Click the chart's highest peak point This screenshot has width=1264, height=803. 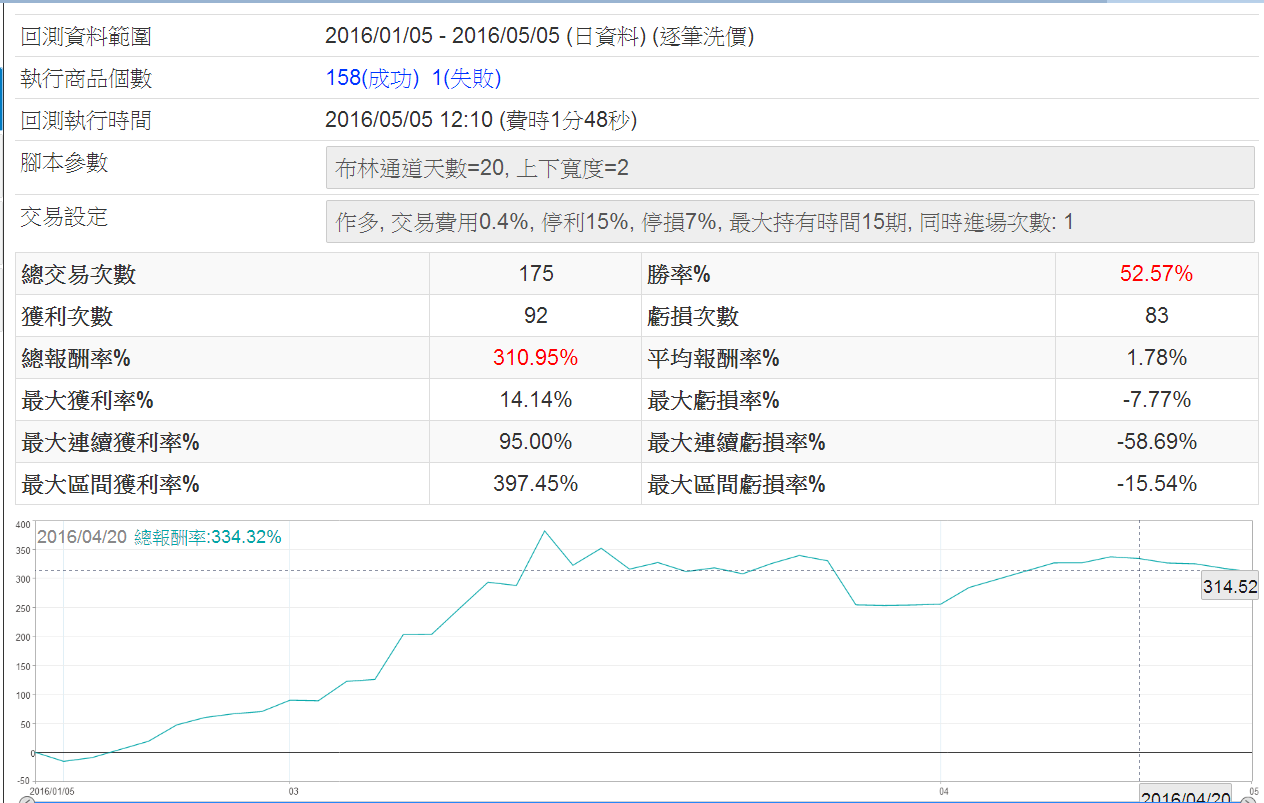coord(544,531)
